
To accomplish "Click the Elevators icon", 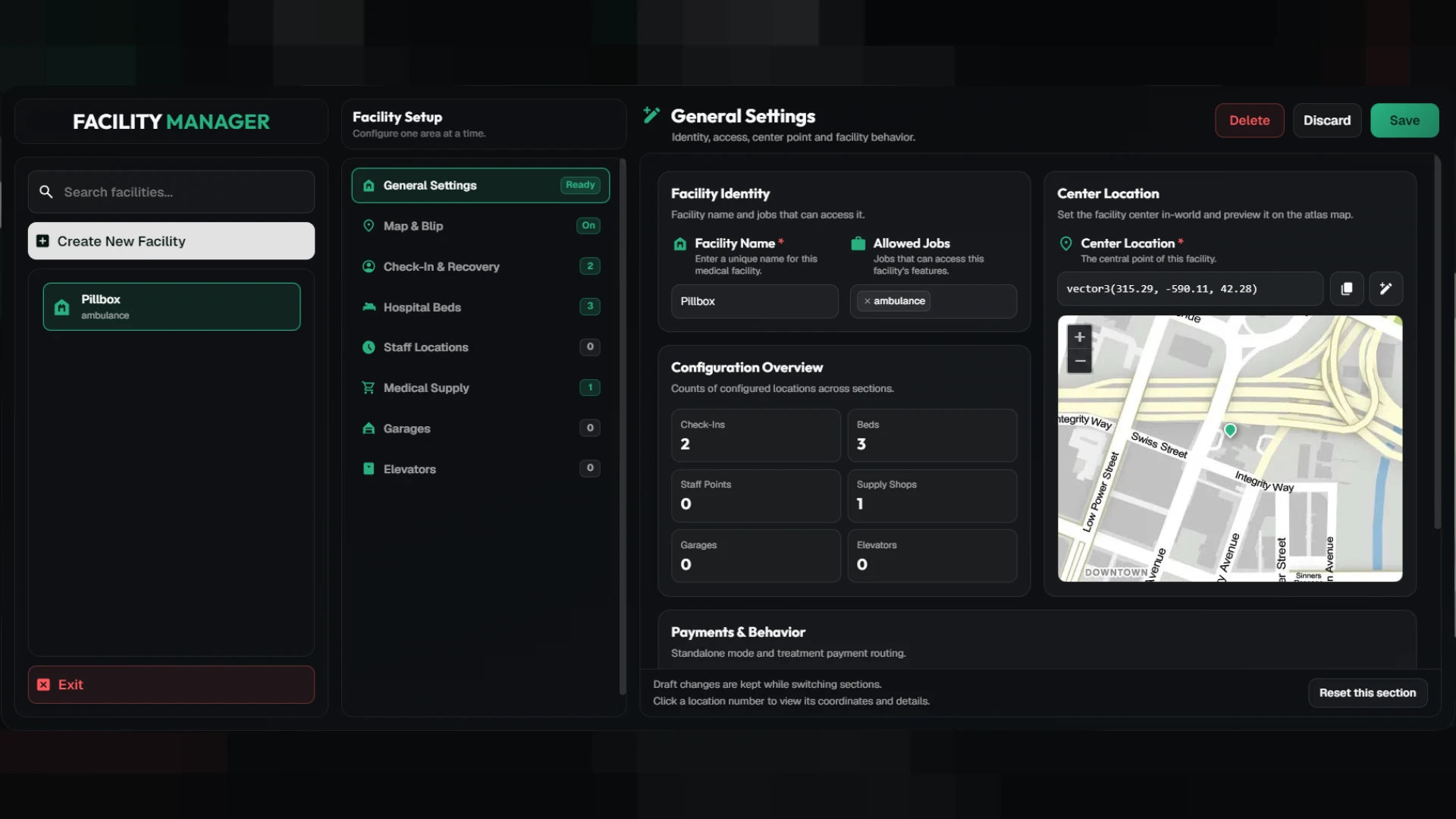I will [369, 469].
